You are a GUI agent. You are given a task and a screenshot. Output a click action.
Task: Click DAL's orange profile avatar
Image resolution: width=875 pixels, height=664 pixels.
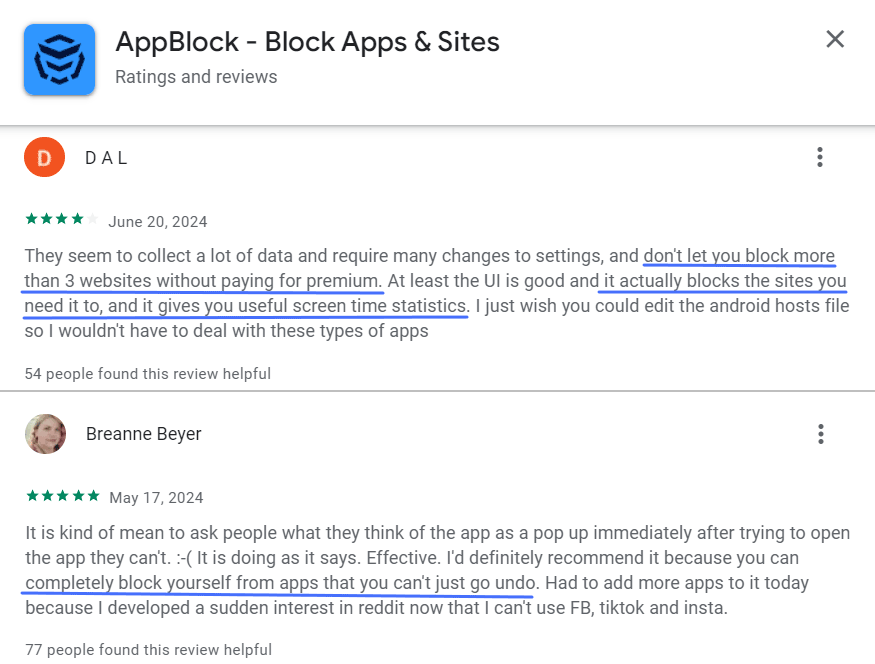point(44,157)
